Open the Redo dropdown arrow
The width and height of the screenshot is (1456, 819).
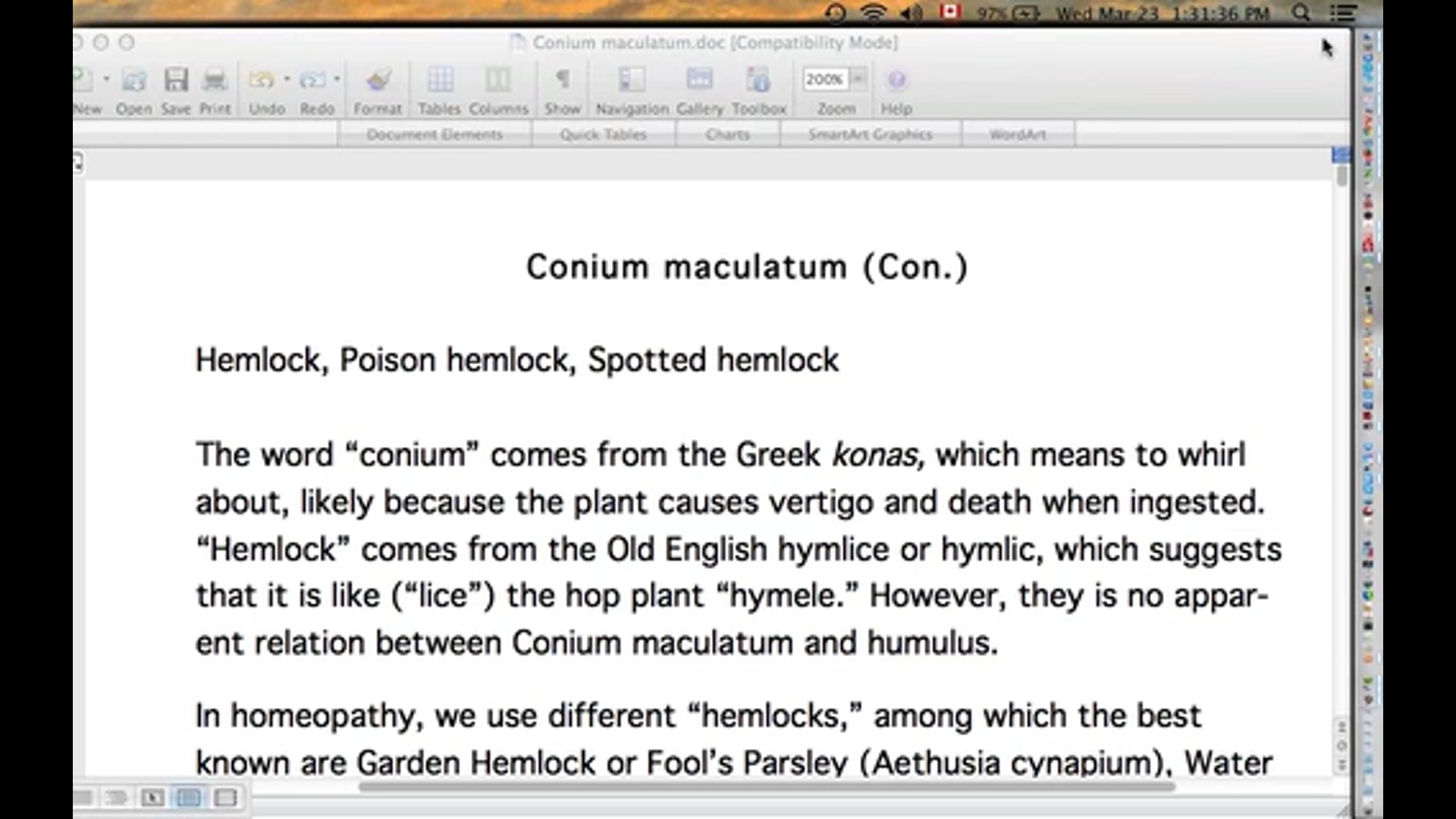tap(337, 79)
